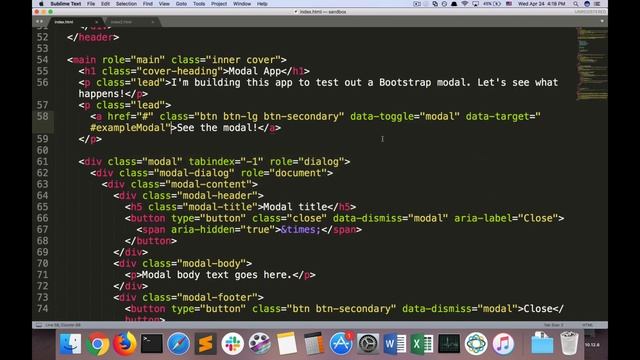Open iTunes from the dock
This screenshot has width=640, height=360.
503,344
